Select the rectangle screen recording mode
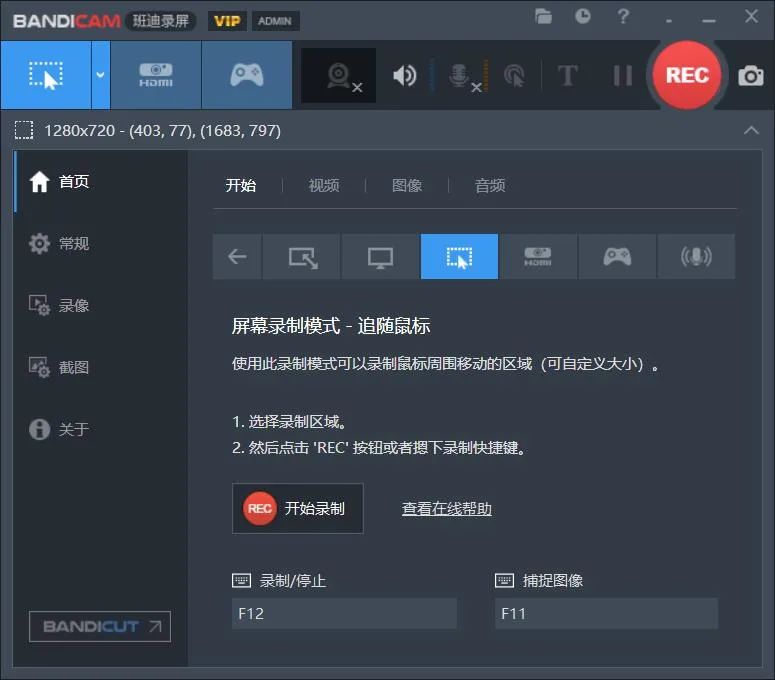Screen dimensions: 775x680 click(46, 75)
